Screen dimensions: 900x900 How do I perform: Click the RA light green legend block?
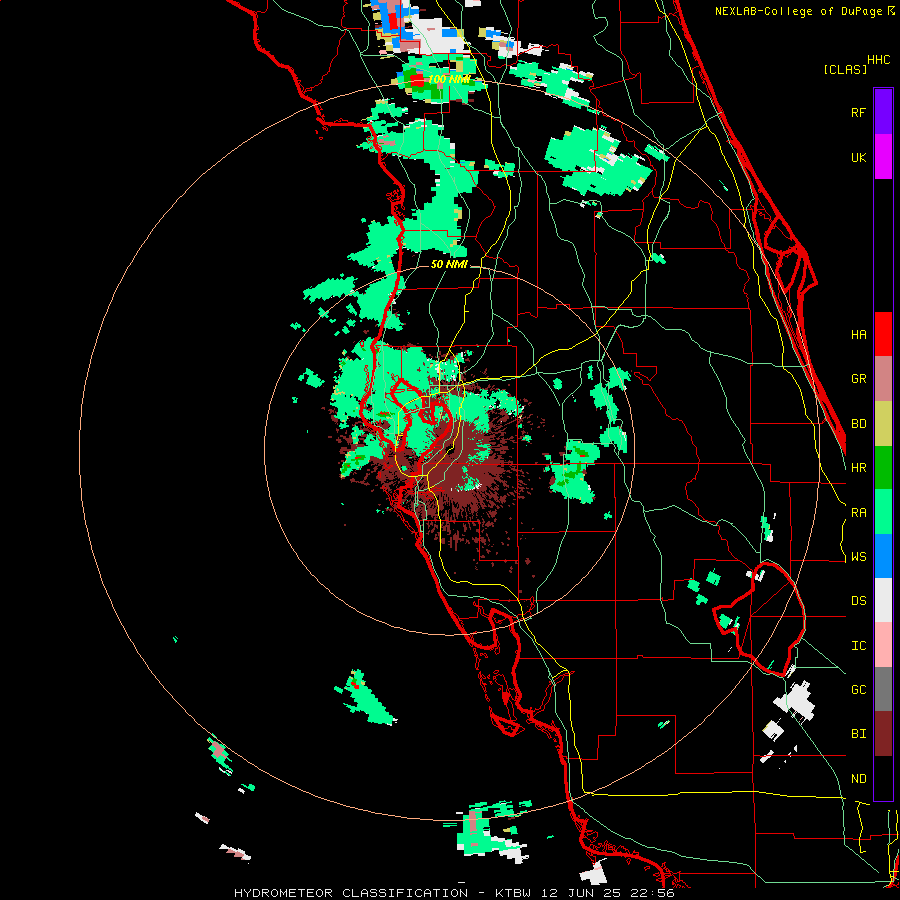883,512
